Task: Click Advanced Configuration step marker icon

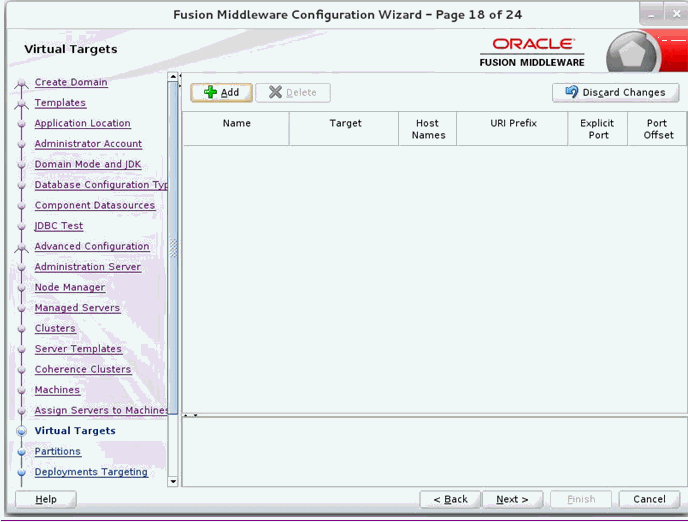Action: tap(21, 248)
